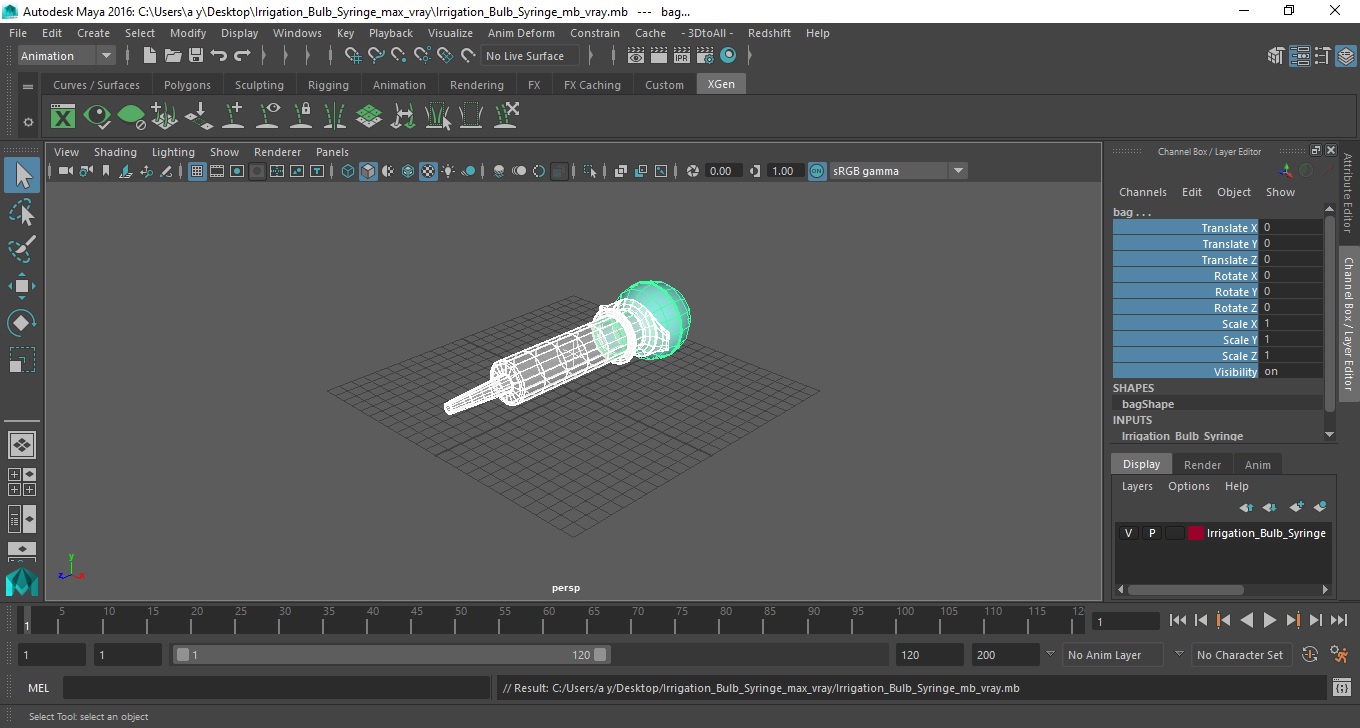Image resolution: width=1360 pixels, height=728 pixels.
Task: Switch to the Rigging shelf tab
Action: (328, 85)
